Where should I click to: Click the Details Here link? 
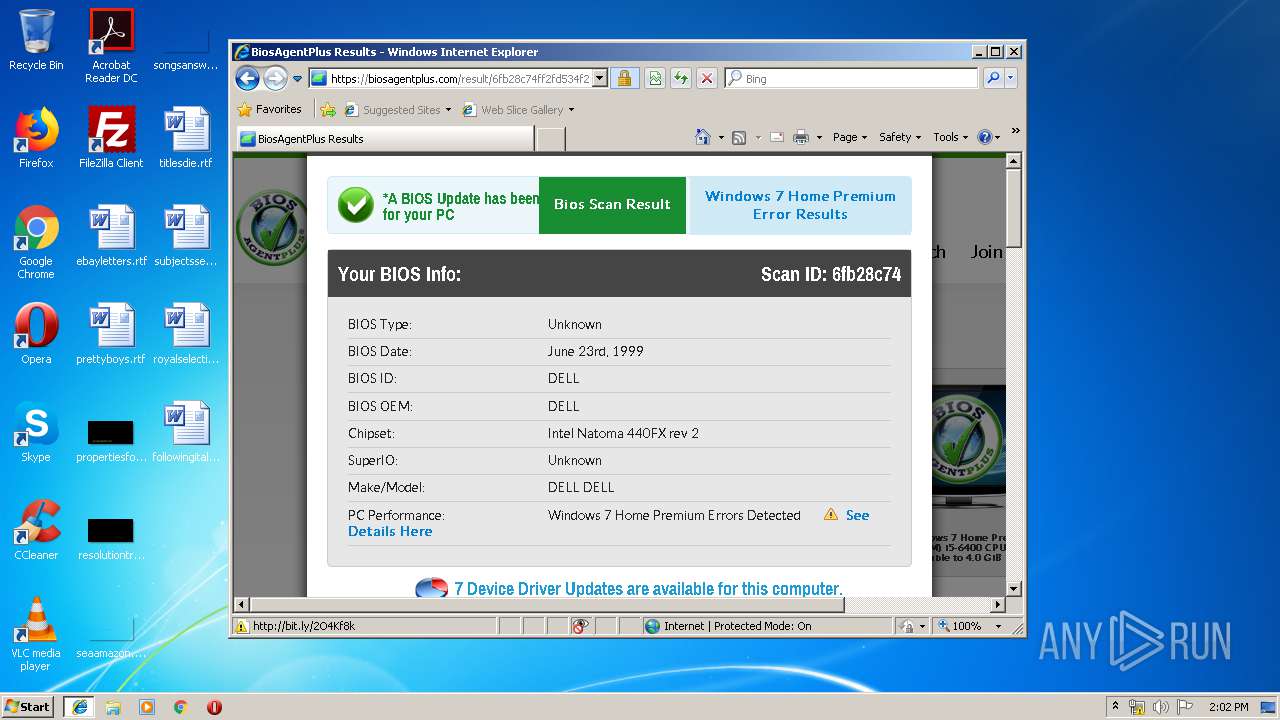[390, 531]
